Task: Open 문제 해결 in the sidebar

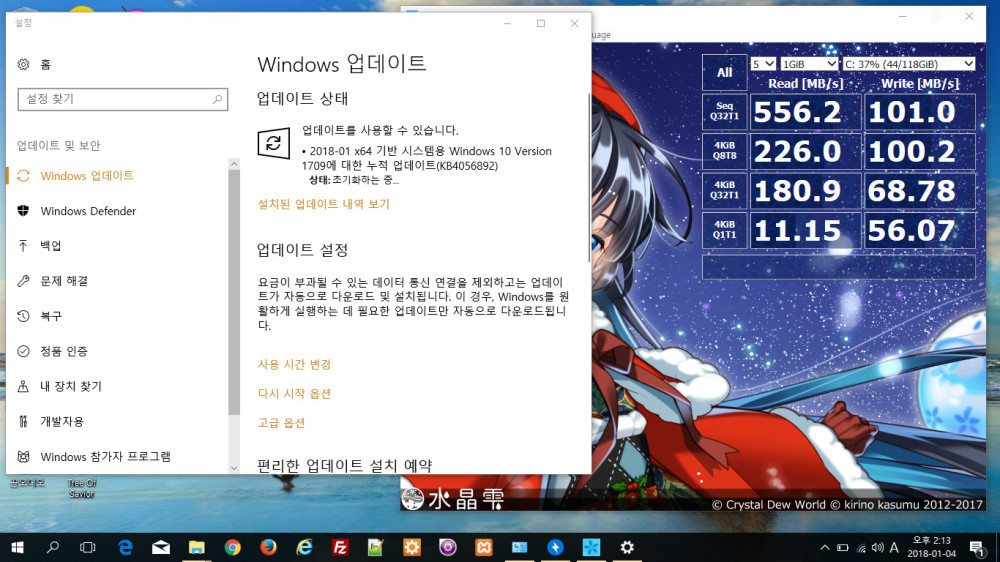Action: pos(64,281)
